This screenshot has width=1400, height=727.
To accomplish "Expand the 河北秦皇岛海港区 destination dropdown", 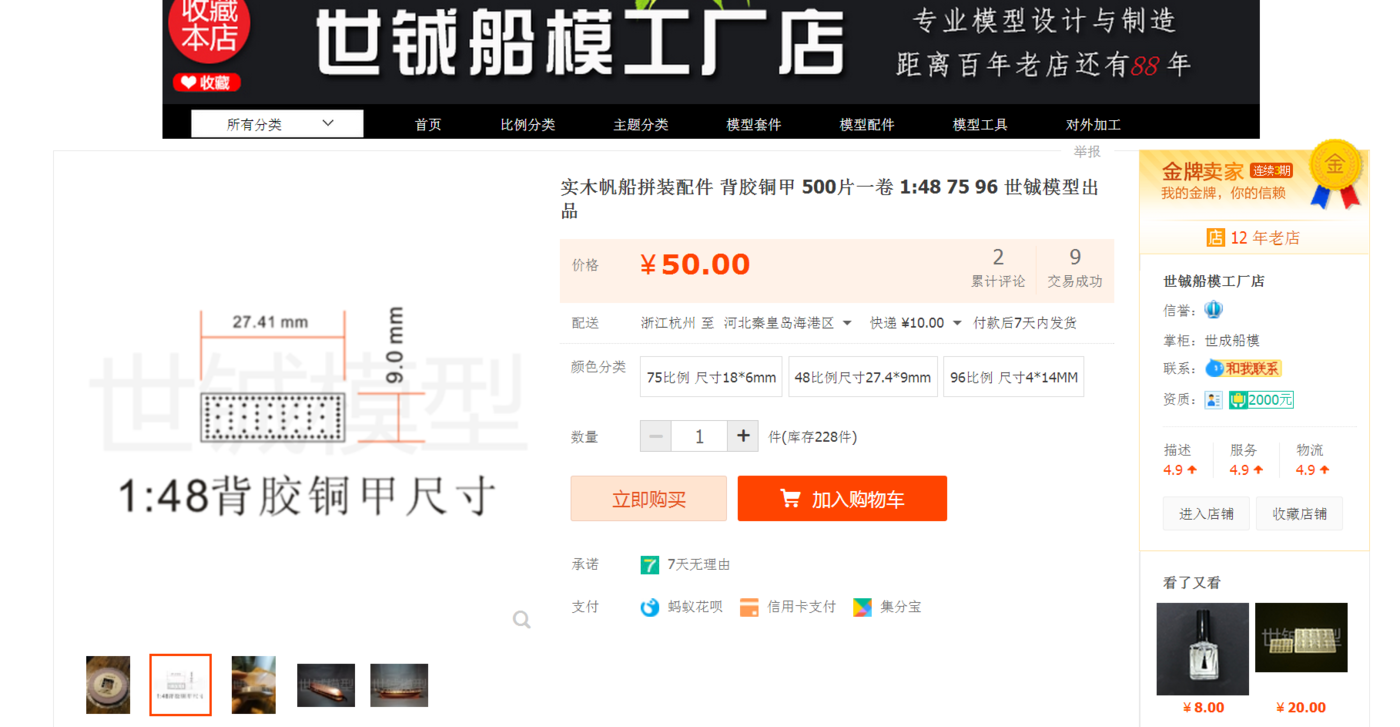I will [x=788, y=323].
